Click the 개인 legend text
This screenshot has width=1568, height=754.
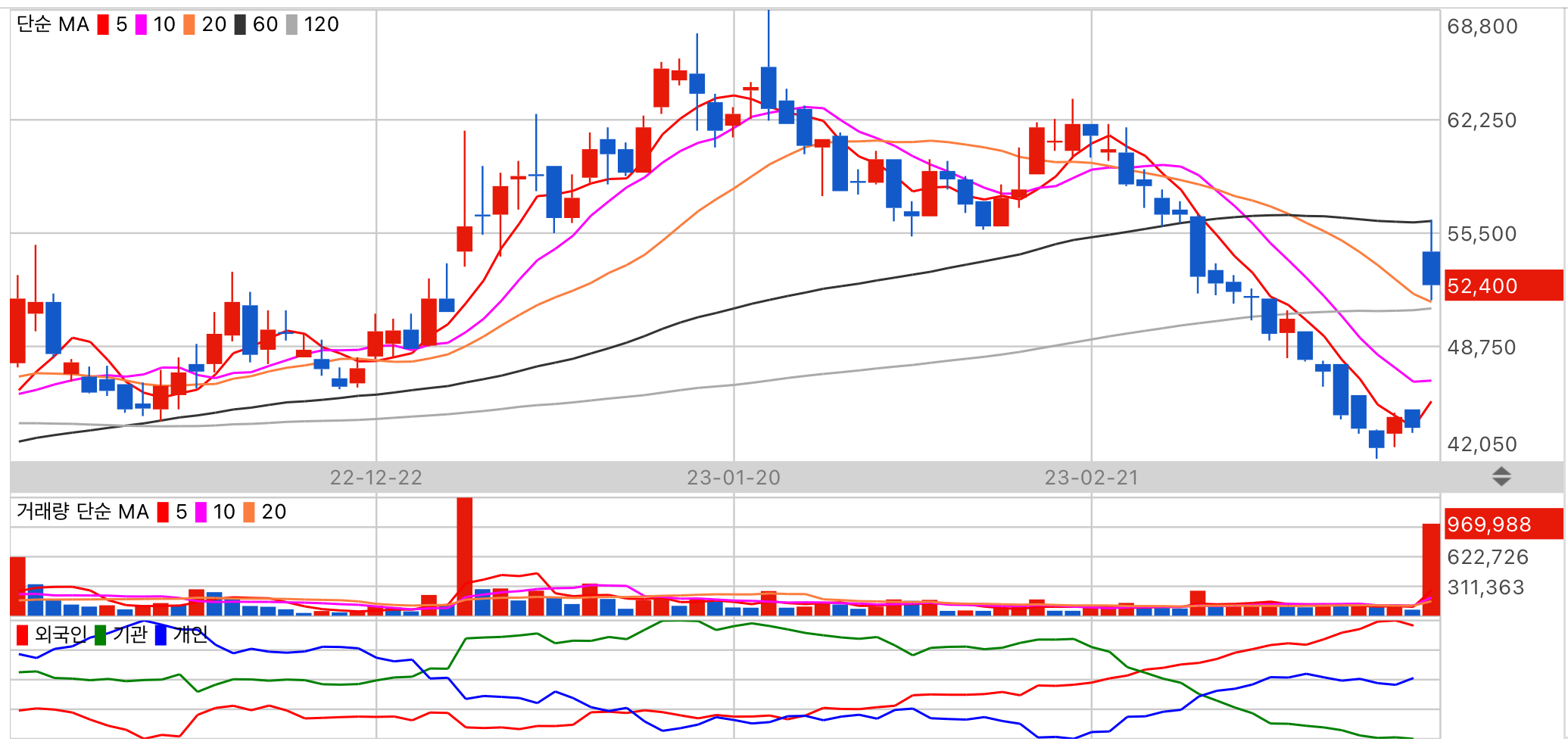coord(190,635)
